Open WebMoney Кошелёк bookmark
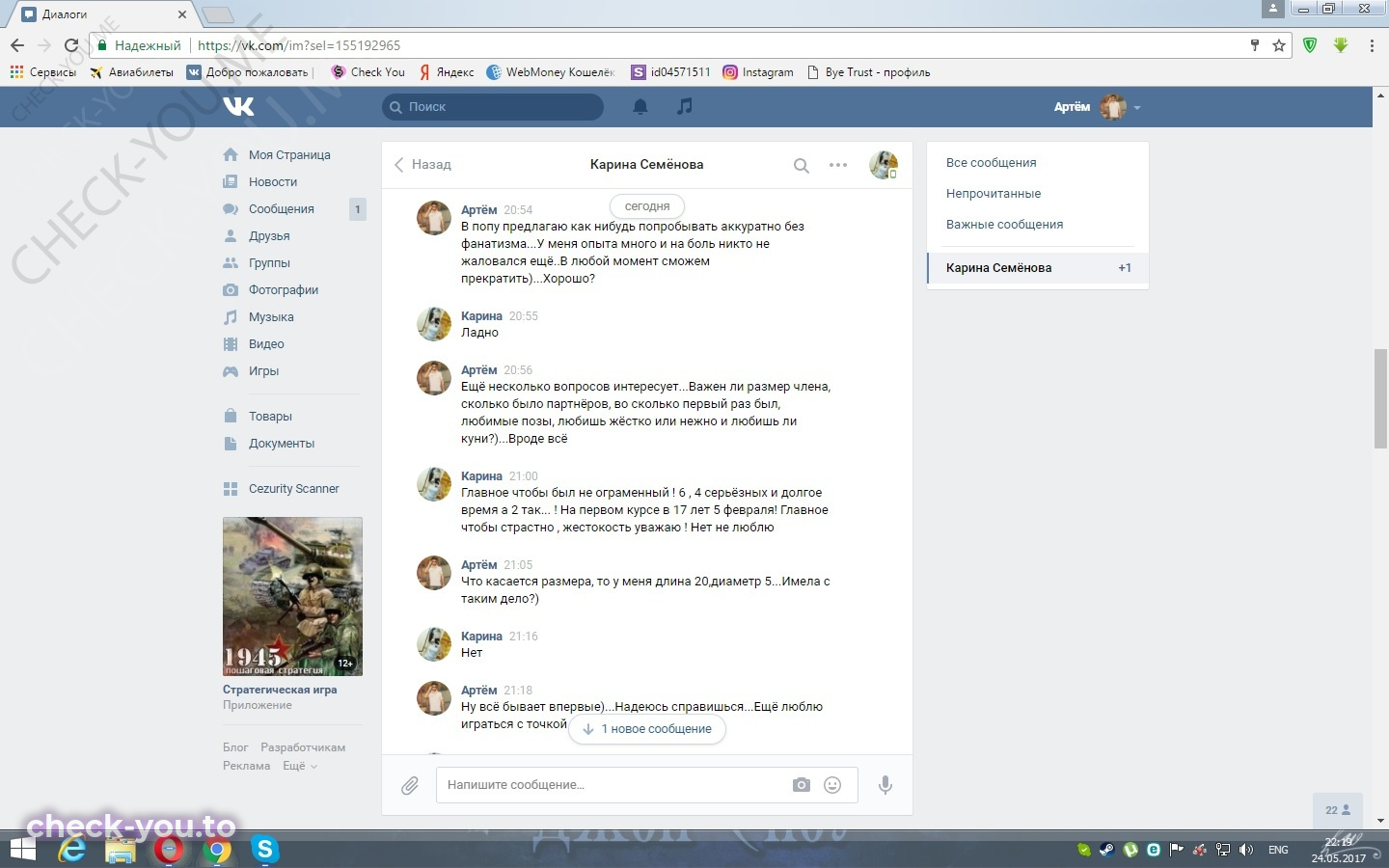 pyautogui.click(x=551, y=72)
